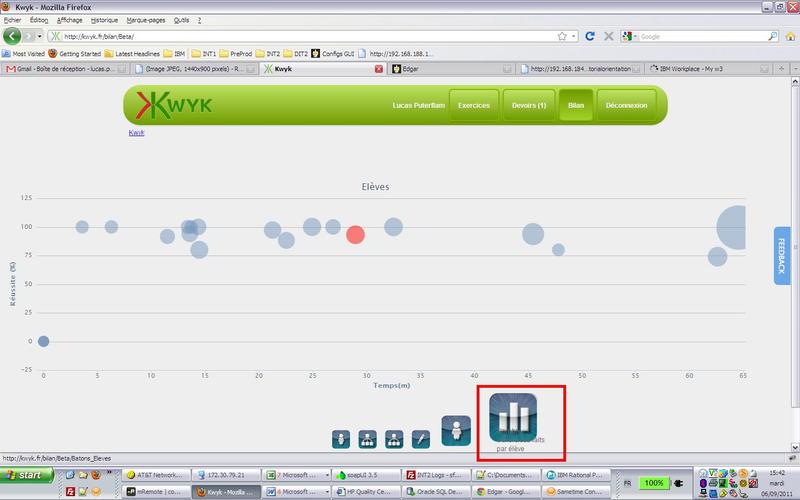The height and width of the screenshot is (500, 800).
Task: Open the Affichage menu
Action: coord(69,20)
